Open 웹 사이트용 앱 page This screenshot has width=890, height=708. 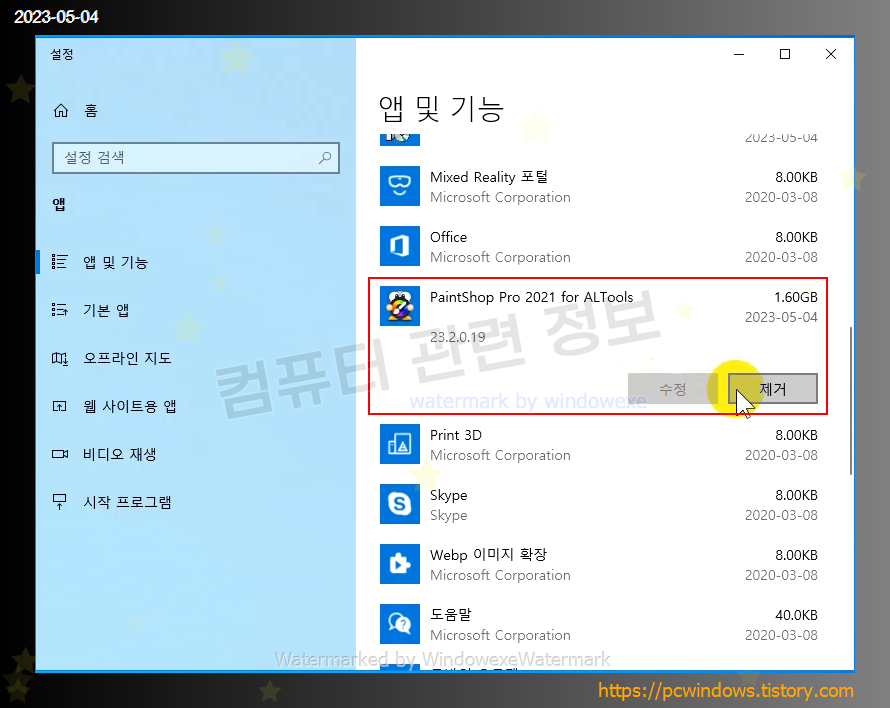[x=130, y=406]
